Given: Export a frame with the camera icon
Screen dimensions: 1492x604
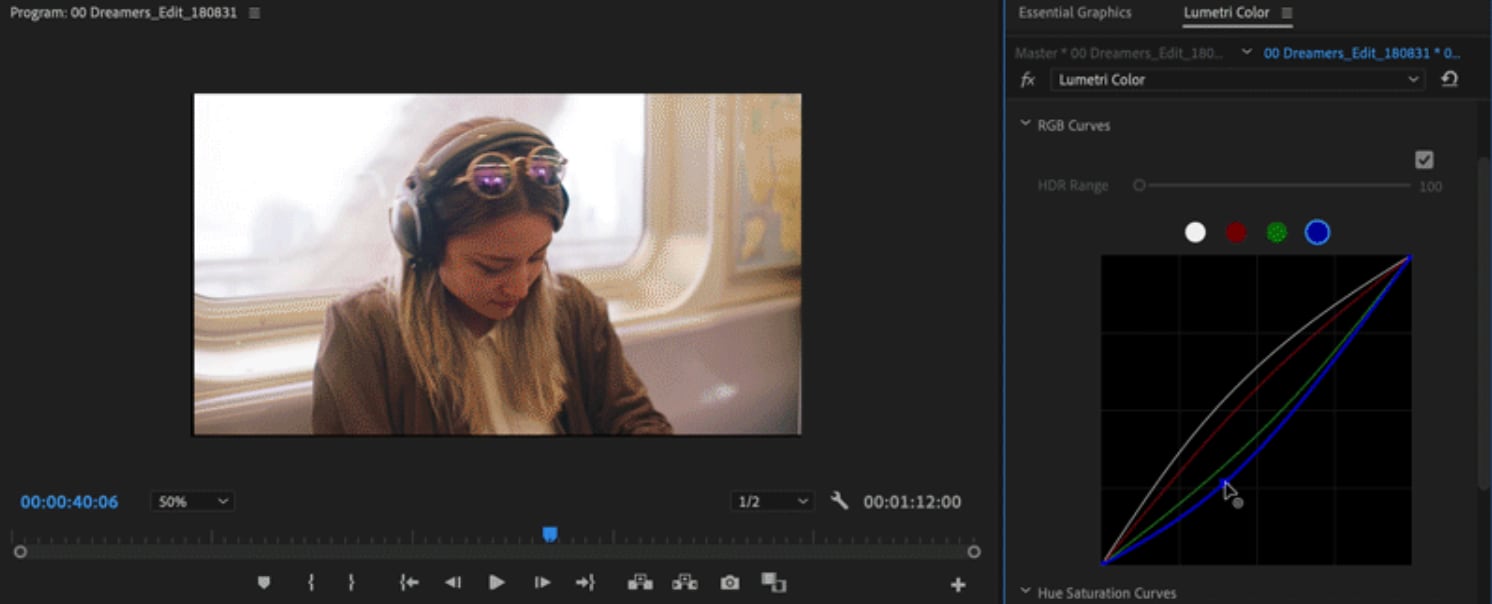Looking at the screenshot, I should (x=729, y=582).
